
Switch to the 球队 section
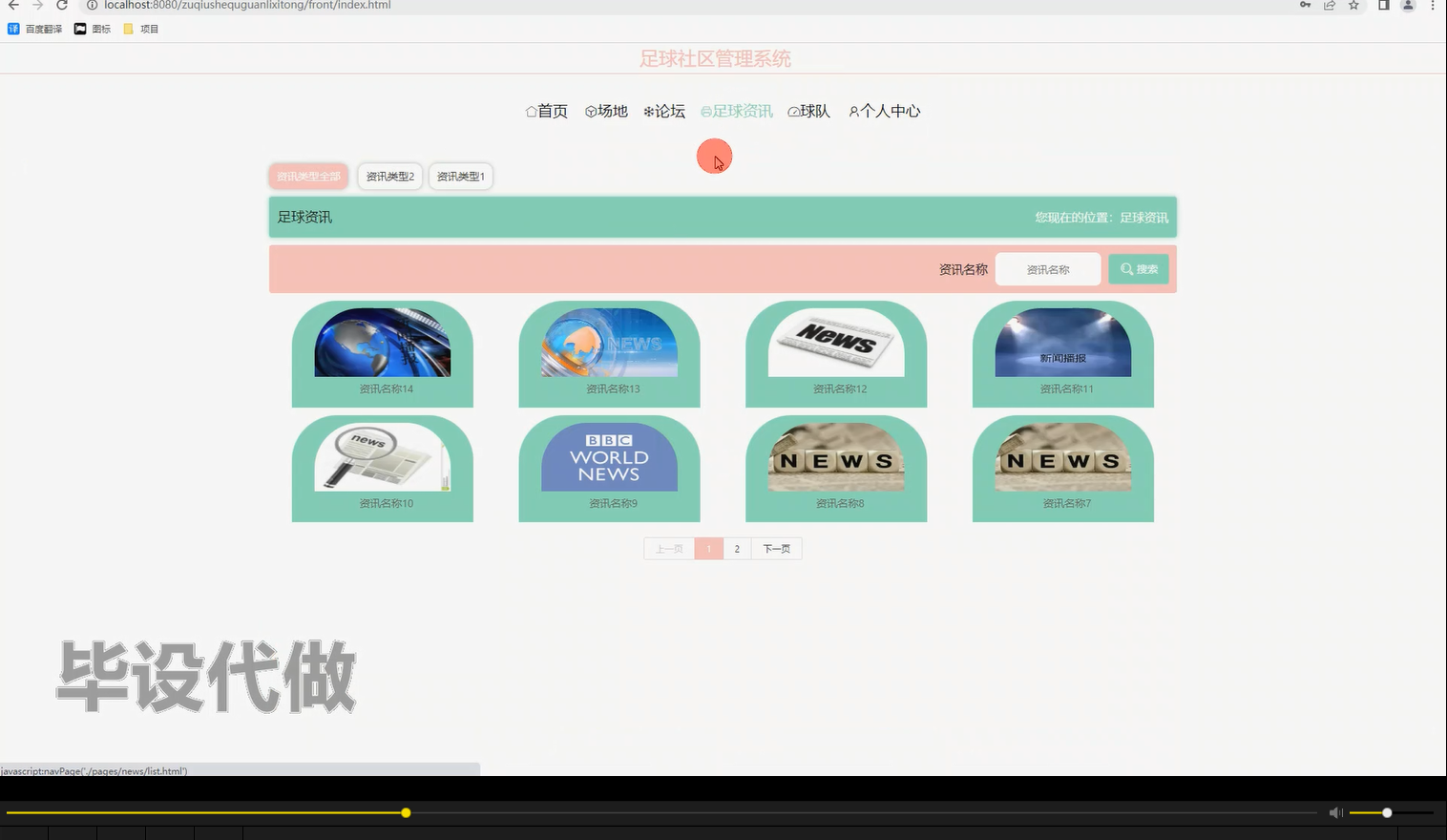[809, 111]
